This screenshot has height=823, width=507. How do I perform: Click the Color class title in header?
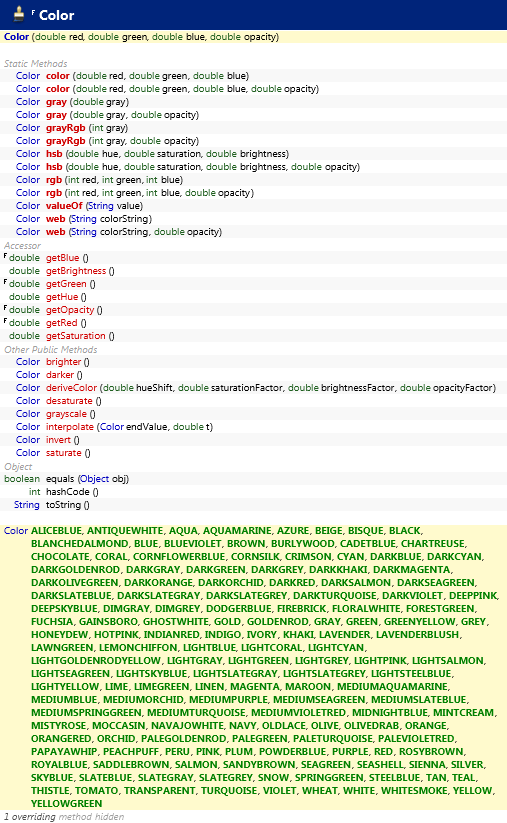tap(56, 15)
